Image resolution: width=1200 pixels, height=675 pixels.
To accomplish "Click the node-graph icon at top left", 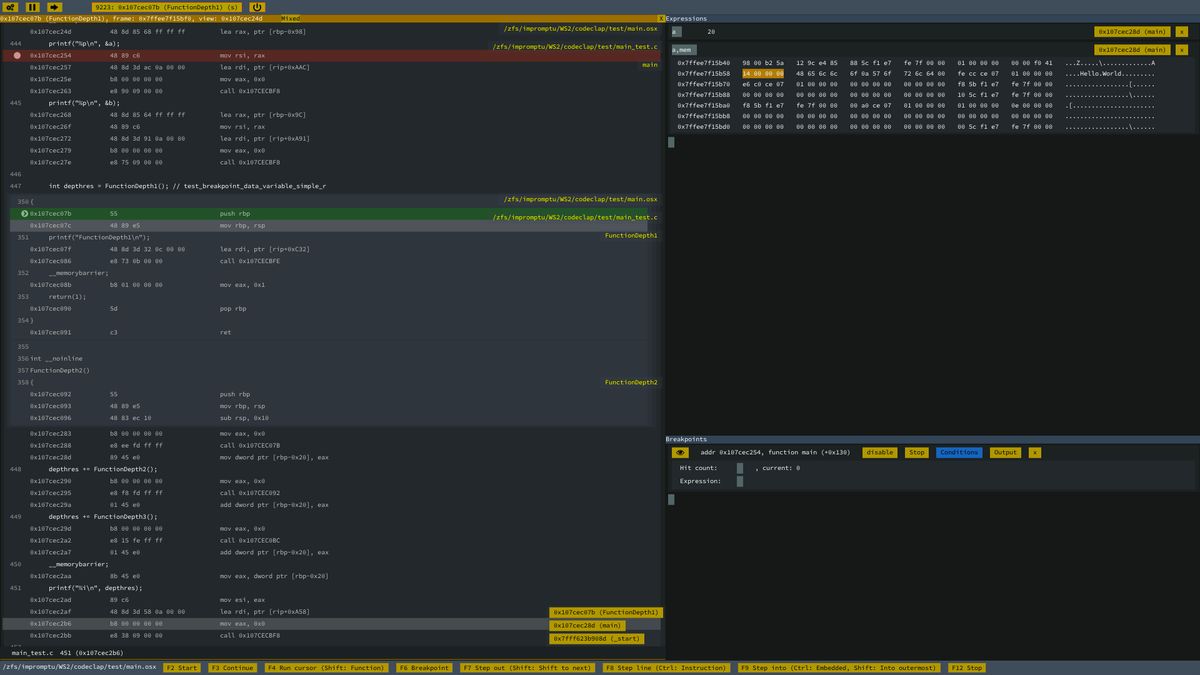I will point(10,8).
